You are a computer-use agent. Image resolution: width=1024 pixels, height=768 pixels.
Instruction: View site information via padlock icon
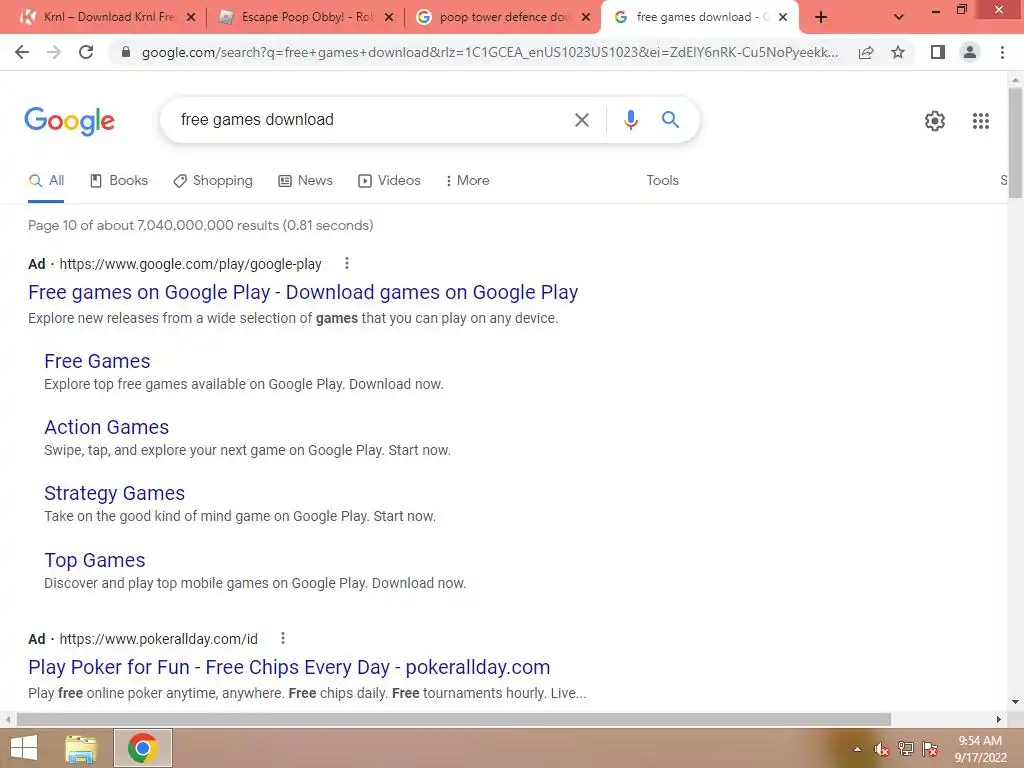[126, 52]
